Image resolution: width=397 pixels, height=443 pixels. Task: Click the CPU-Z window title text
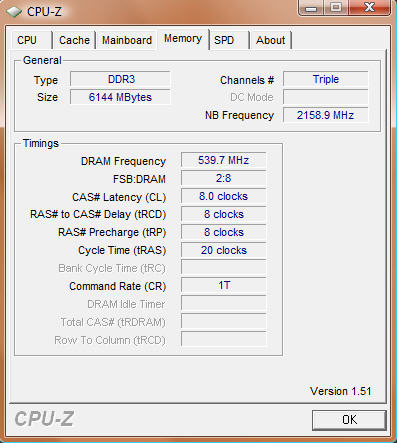[x=44, y=12]
